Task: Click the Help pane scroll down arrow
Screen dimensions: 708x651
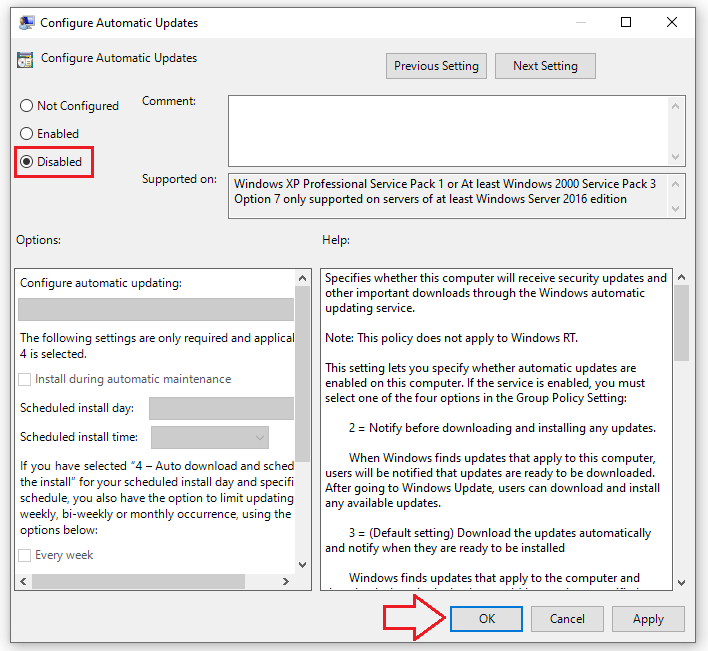Action: pos(681,583)
